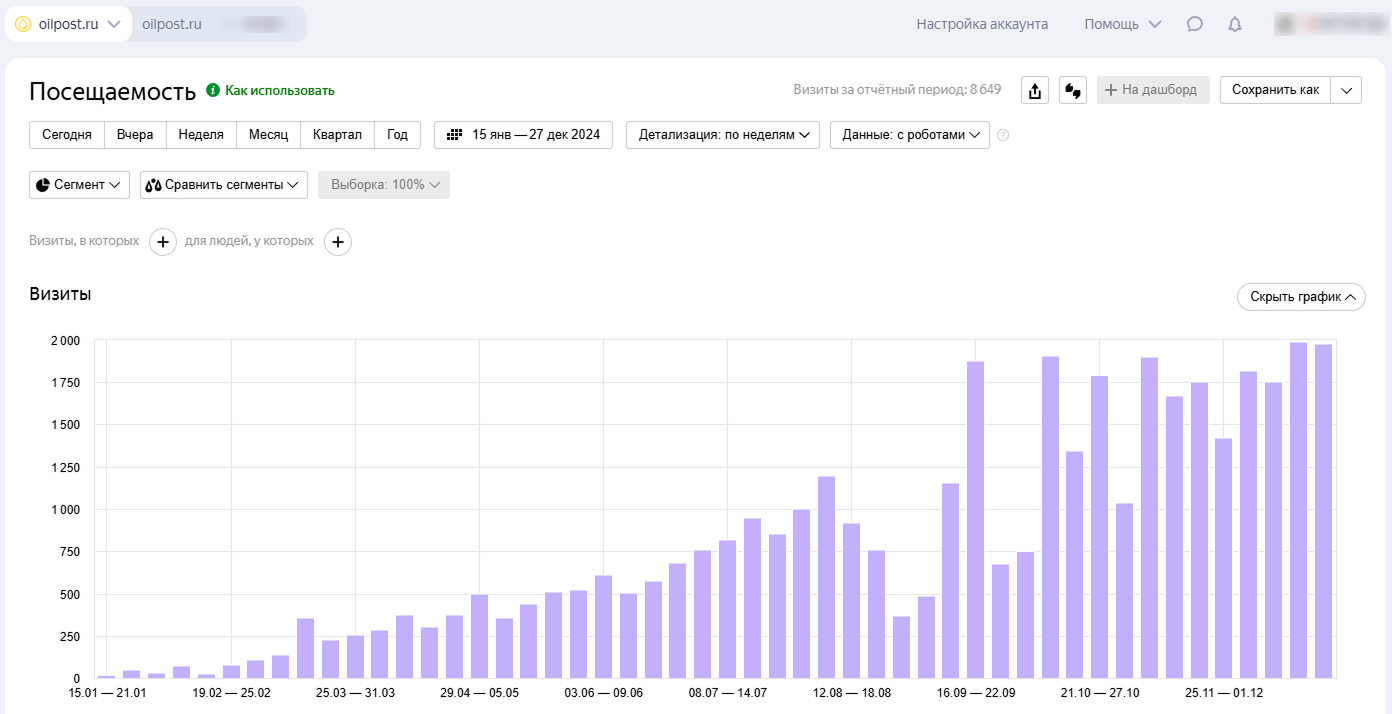Click the tallest bar near chart's right end
The image size is (1392, 714).
click(1298, 510)
